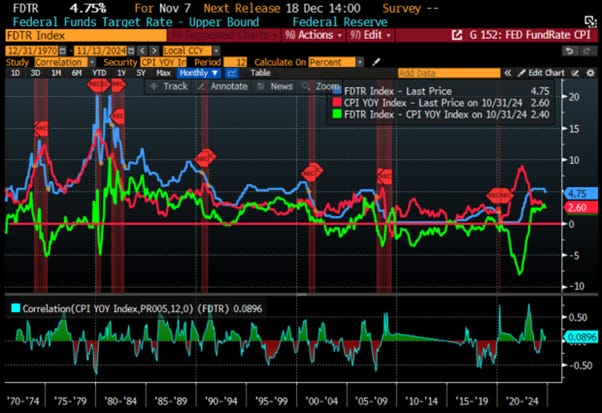The width and height of the screenshot is (602, 413).
Task: Shift the date range backward with left arrow
Action: [x=142, y=51]
